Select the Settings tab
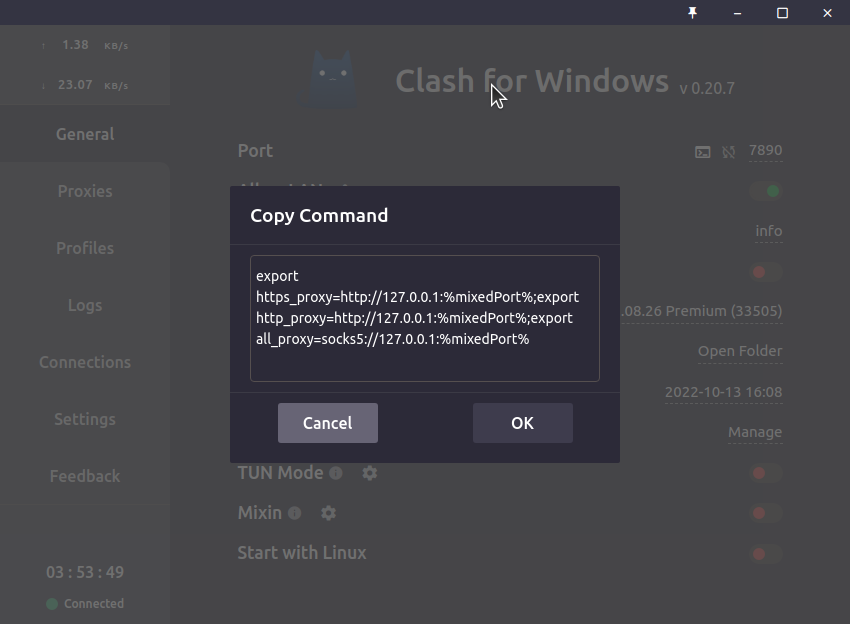This screenshot has width=850, height=624. pyautogui.click(x=85, y=419)
